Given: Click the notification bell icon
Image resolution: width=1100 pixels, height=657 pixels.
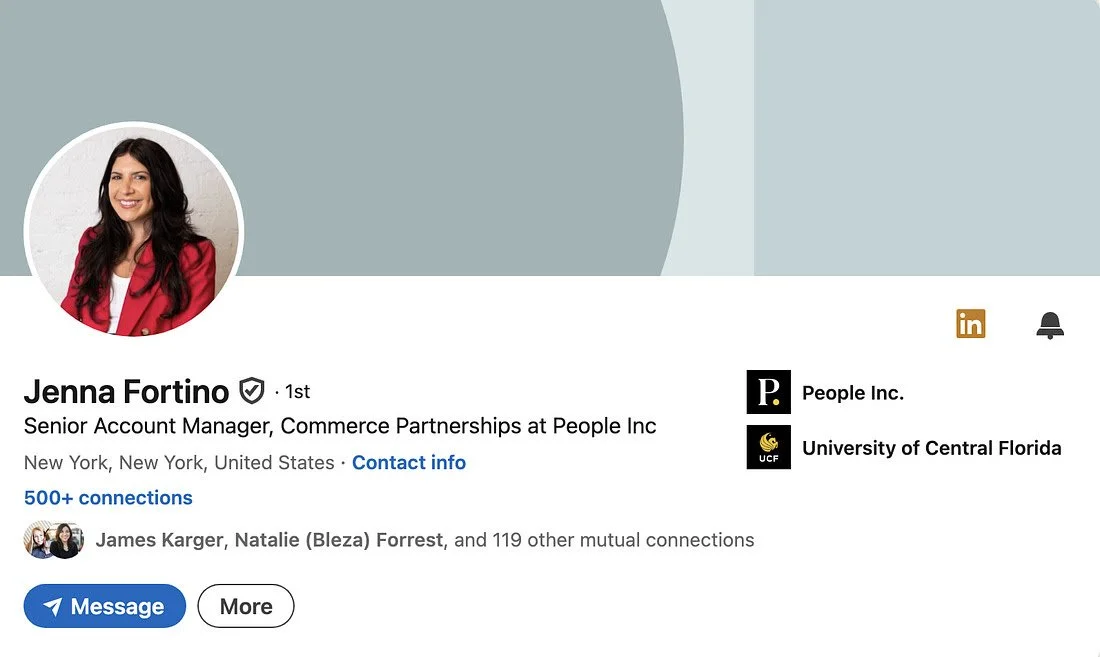Looking at the screenshot, I should (1049, 325).
